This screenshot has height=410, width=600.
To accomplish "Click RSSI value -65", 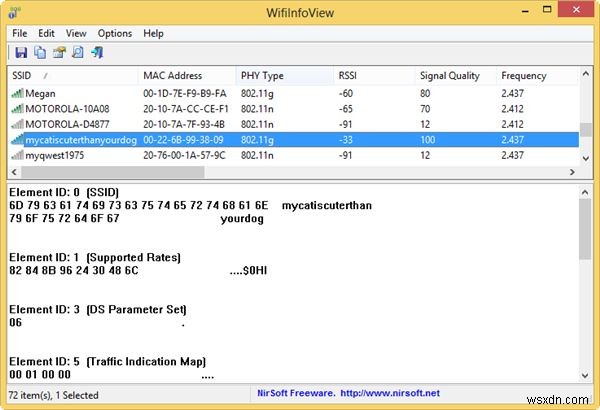I will click(x=346, y=109).
